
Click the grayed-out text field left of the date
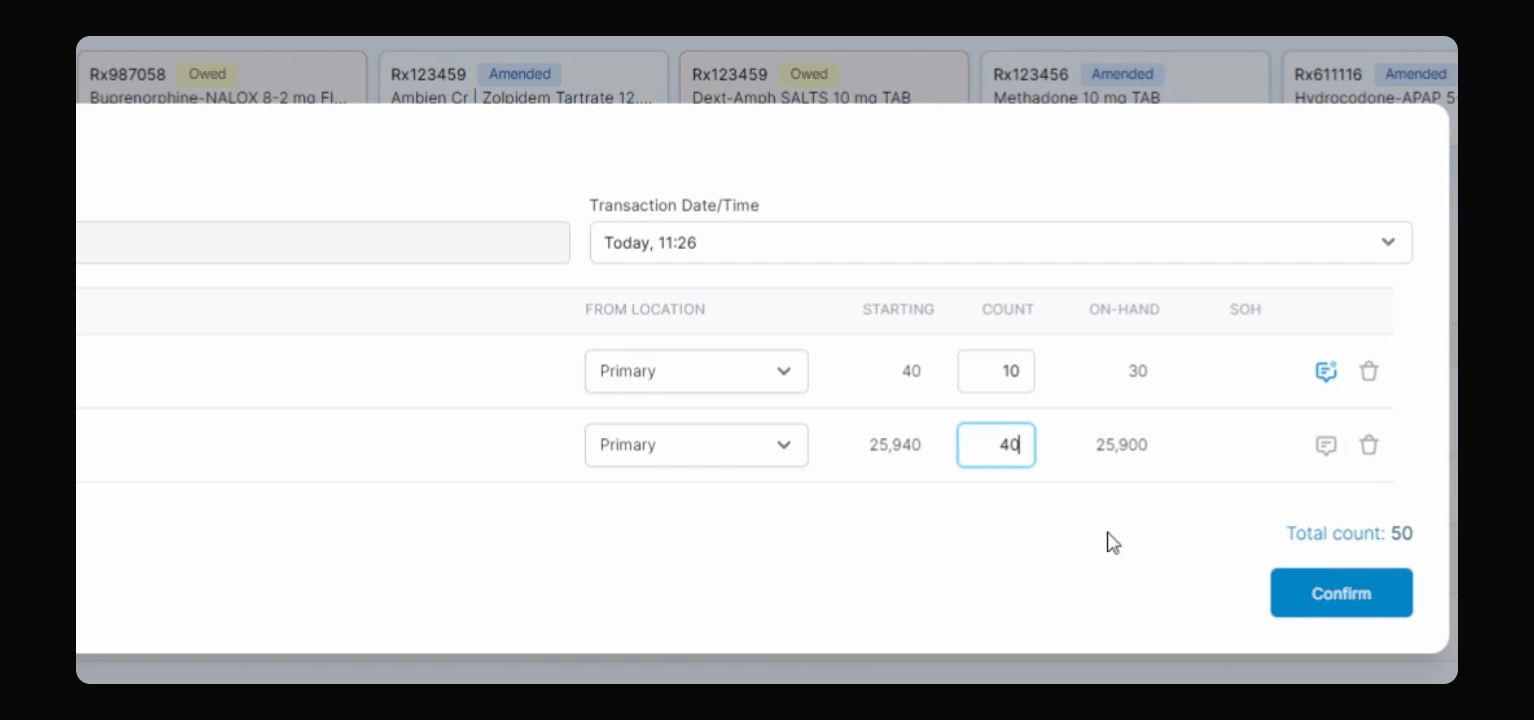pos(323,243)
